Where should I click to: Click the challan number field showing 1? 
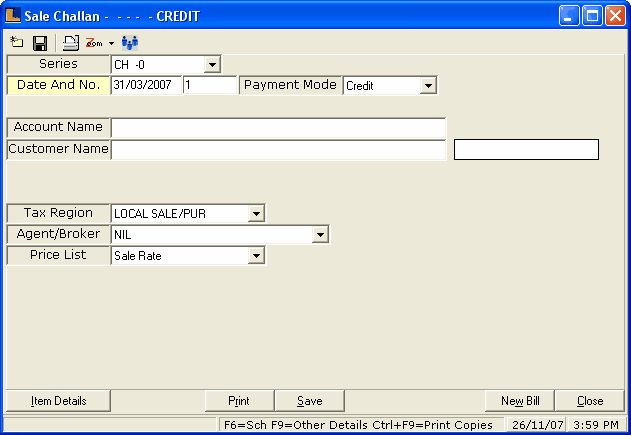point(210,85)
